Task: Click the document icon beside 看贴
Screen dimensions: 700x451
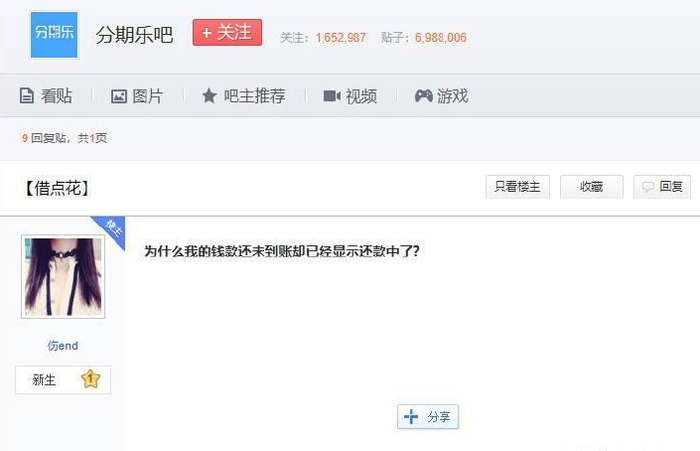Action: click(27, 96)
